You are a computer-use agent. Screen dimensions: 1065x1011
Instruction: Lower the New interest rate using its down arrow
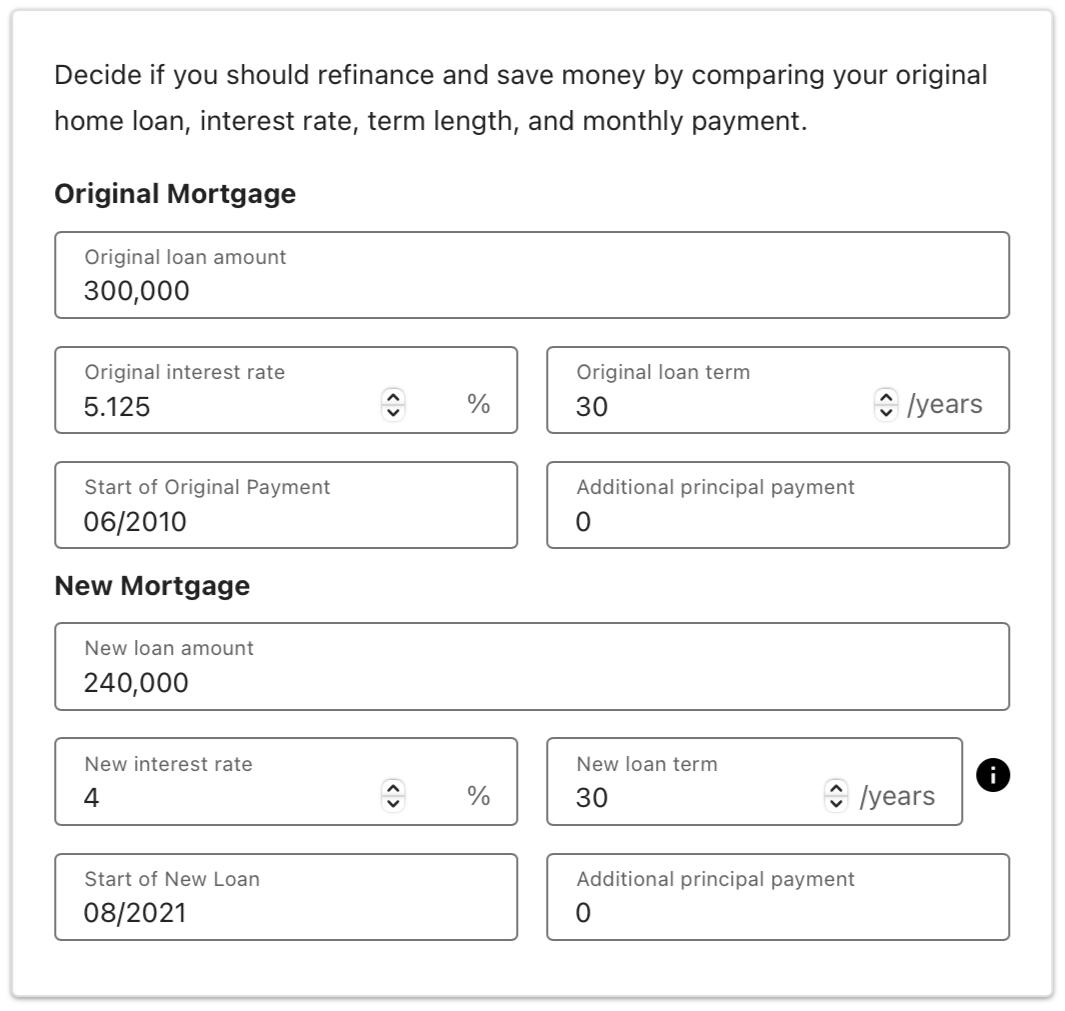click(x=395, y=803)
